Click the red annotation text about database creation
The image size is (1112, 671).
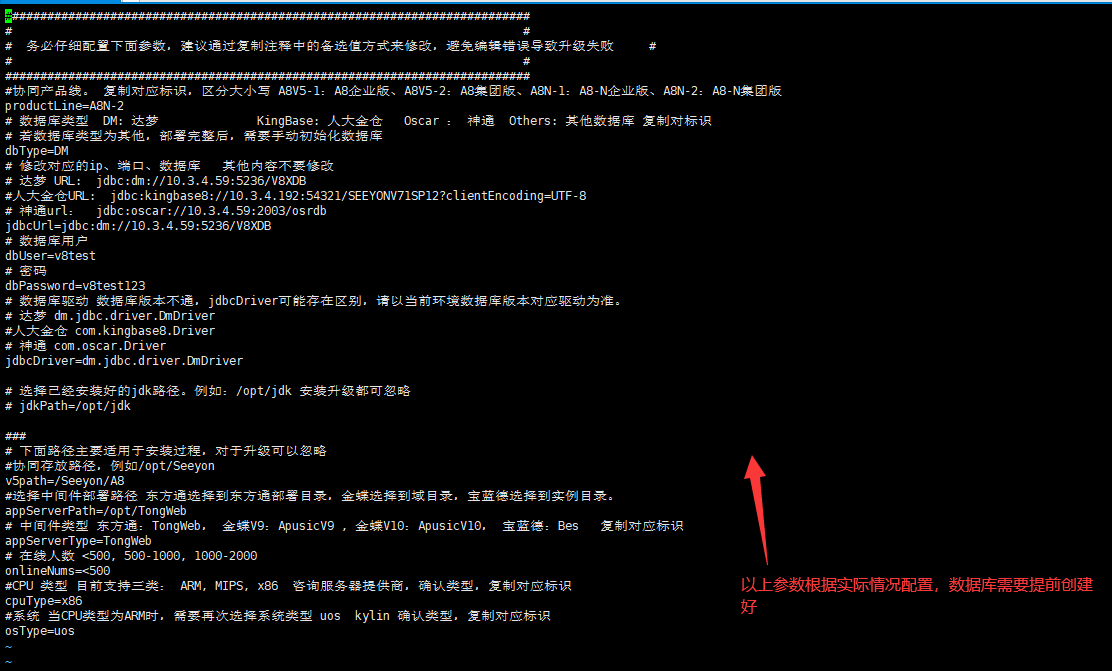(917, 596)
